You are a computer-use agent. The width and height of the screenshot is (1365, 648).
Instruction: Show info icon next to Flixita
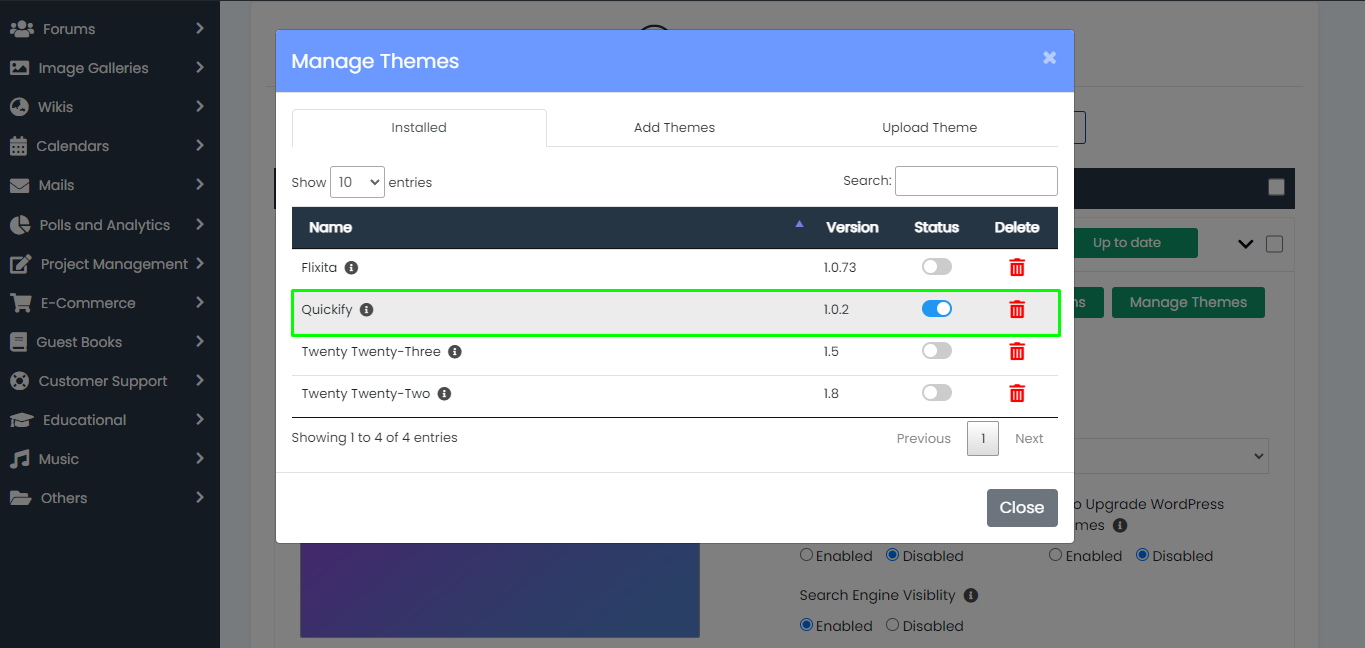click(351, 268)
